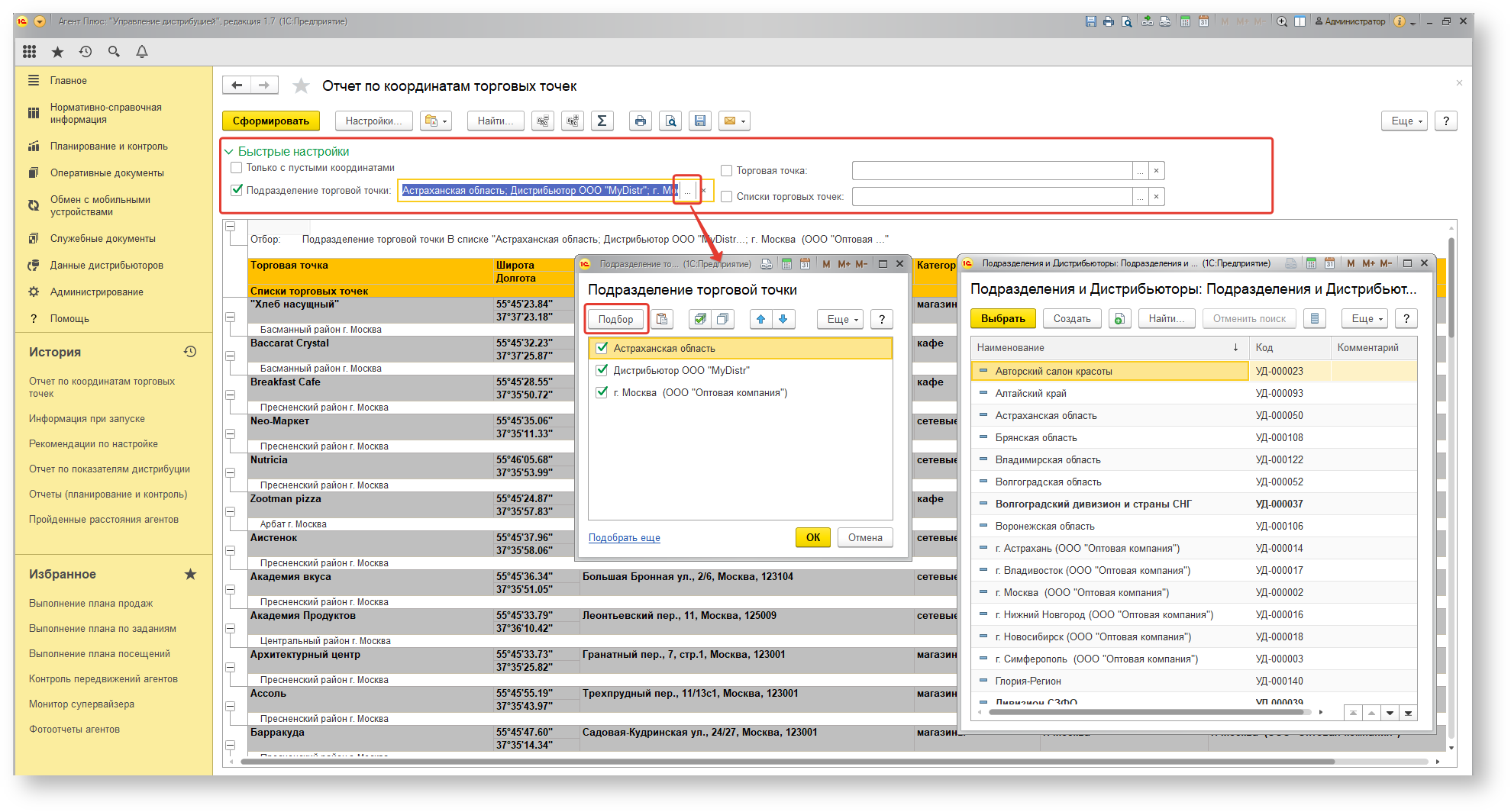
Task: Click horizontal scrollbar of the Подразделения list
Action: (x=1145, y=712)
